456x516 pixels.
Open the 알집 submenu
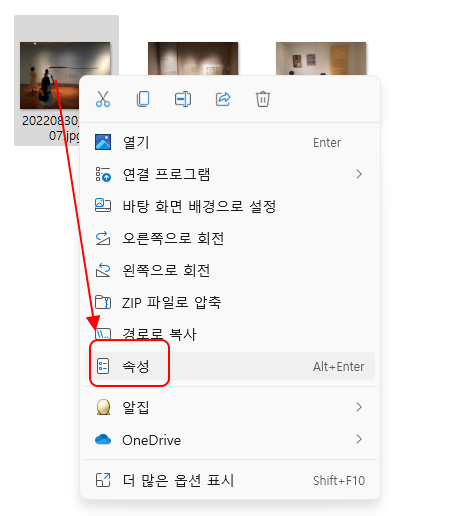coord(230,407)
